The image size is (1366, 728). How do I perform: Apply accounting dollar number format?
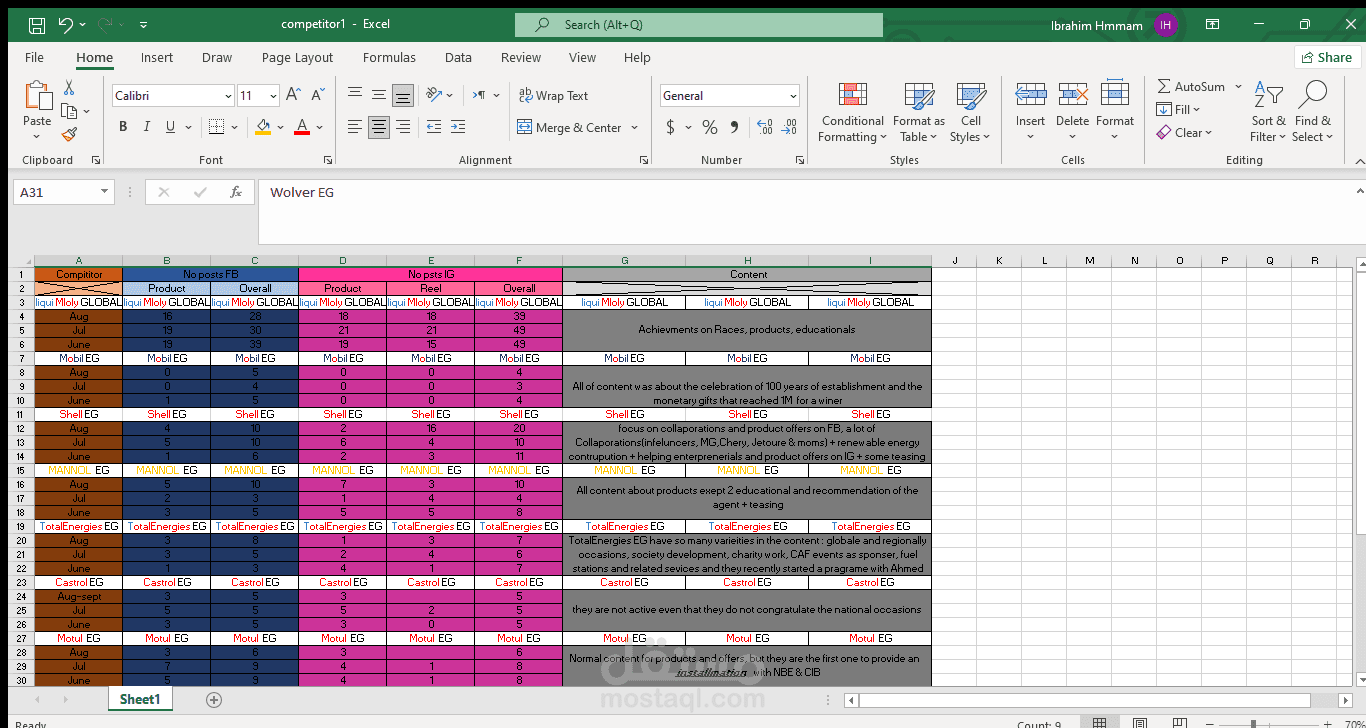click(670, 127)
